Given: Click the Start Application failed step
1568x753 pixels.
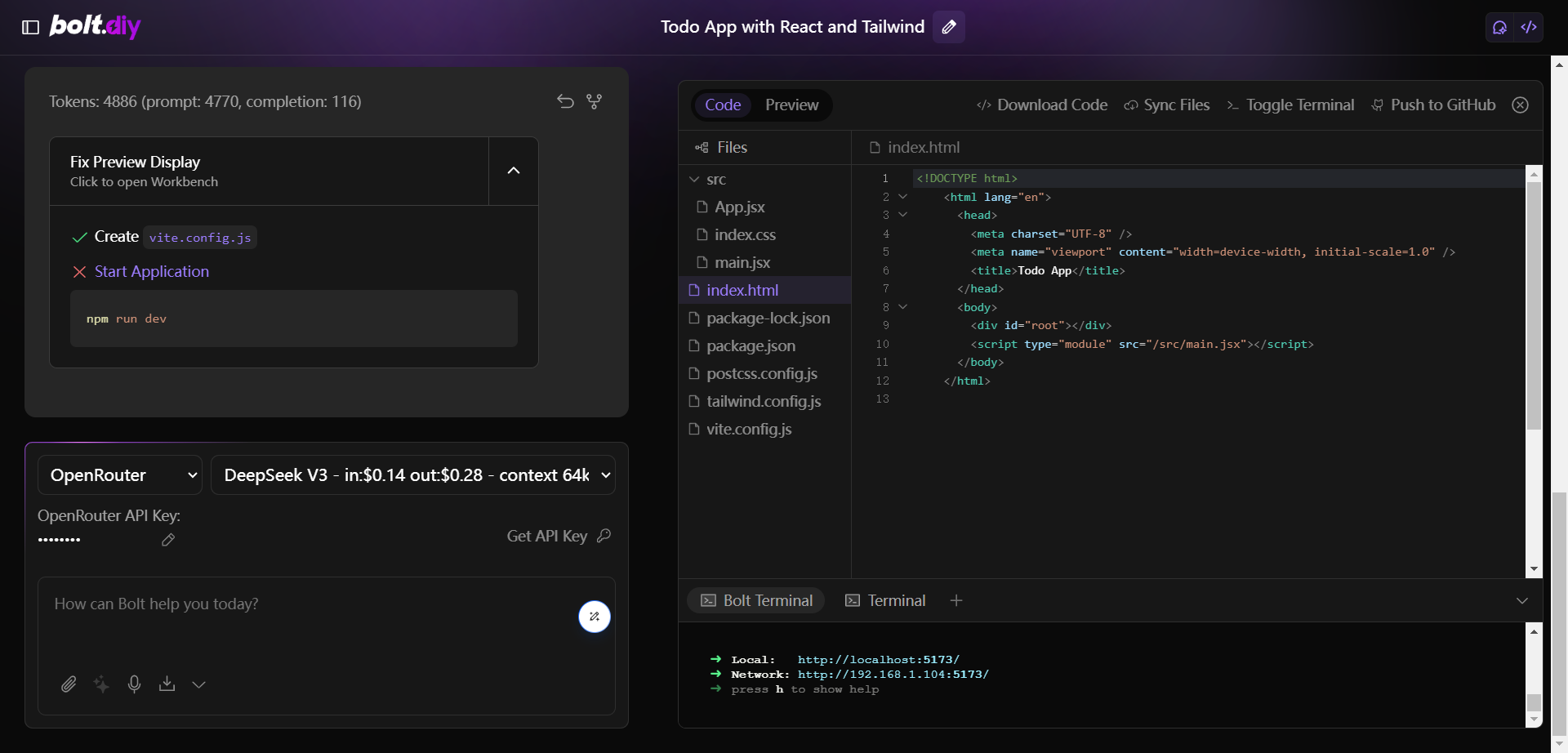Looking at the screenshot, I should [x=152, y=271].
